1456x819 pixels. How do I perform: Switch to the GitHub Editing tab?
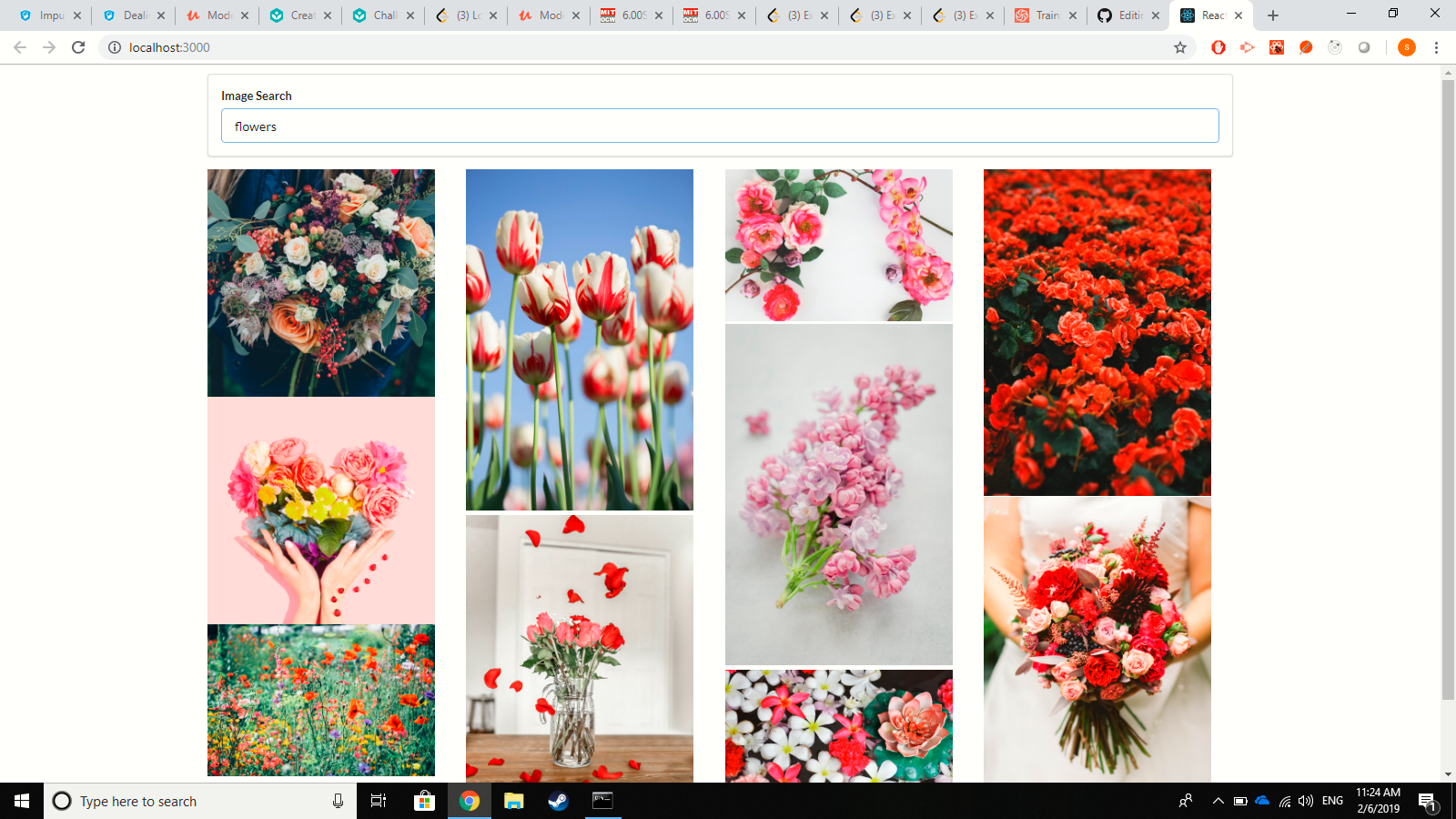click(x=1128, y=15)
